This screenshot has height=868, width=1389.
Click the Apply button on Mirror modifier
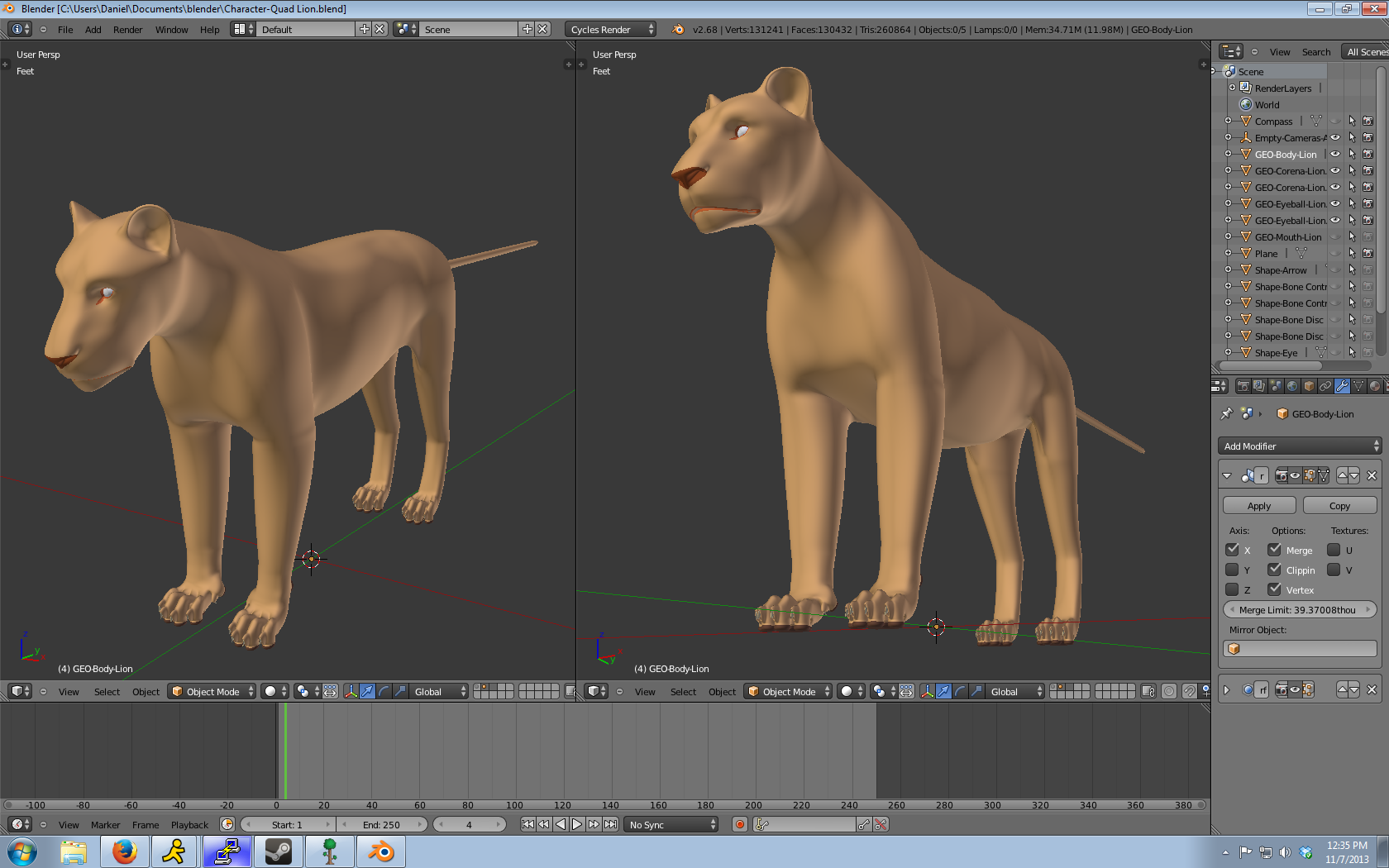coord(1259,506)
